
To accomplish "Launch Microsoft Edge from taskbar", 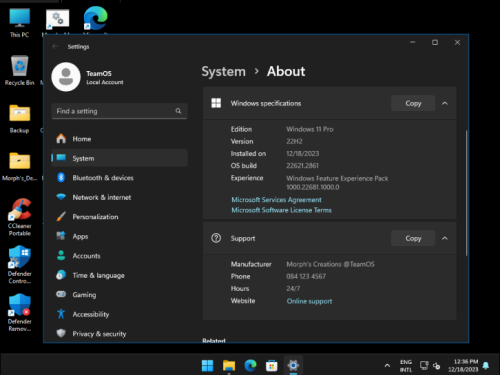I will tap(250, 366).
